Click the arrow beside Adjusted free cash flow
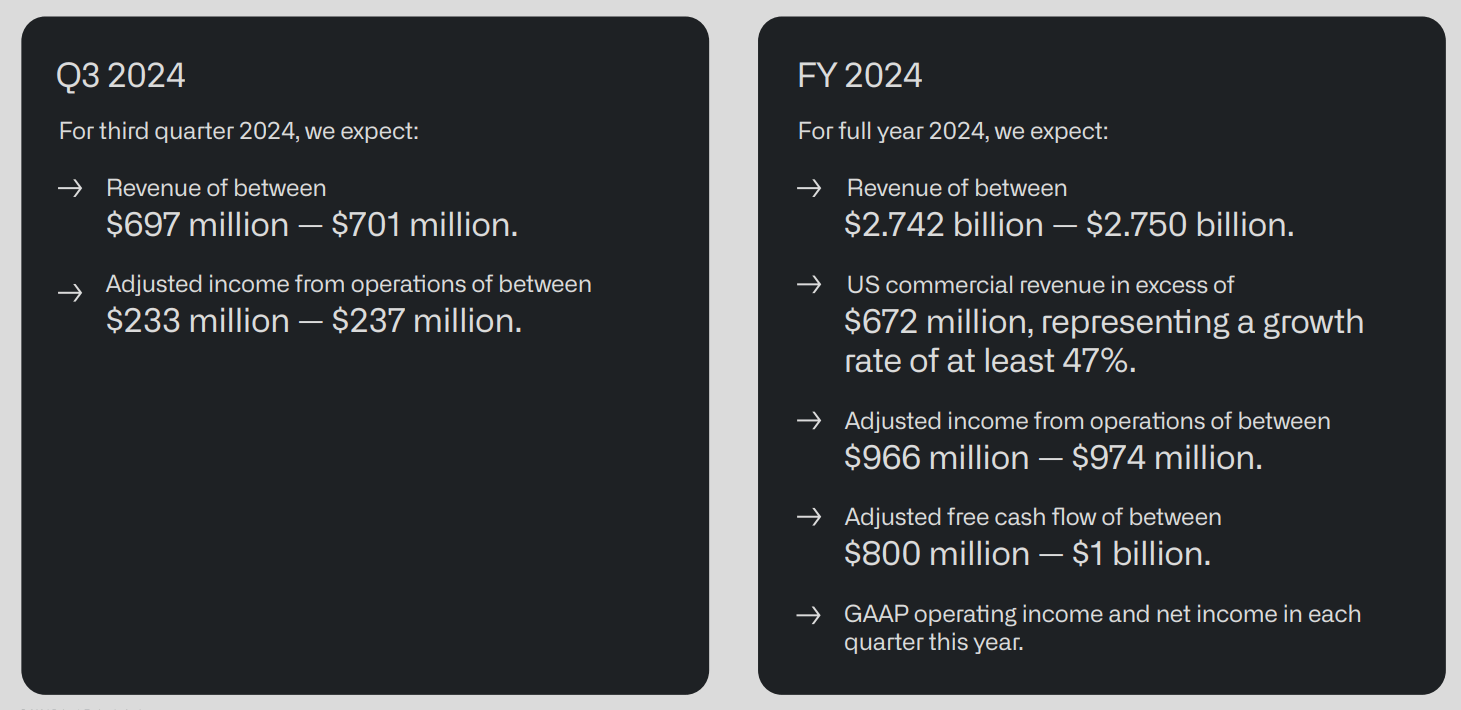Viewport: 1461px width, 710px height. (x=808, y=517)
